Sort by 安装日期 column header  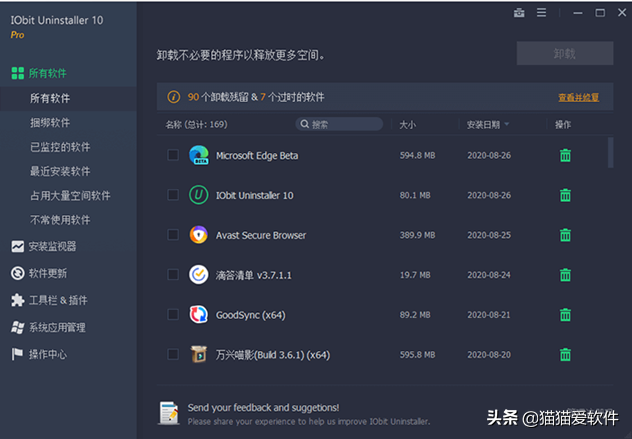coord(483,125)
